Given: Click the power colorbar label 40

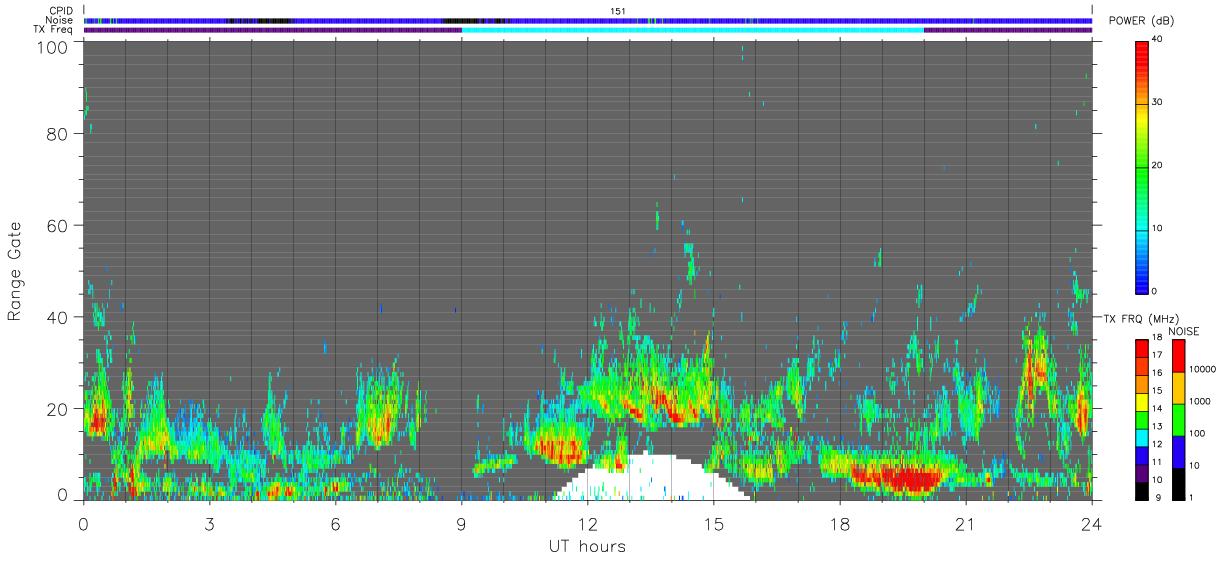Looking at the screenshot, I should pyautogui.click(x=1158, y=40).
